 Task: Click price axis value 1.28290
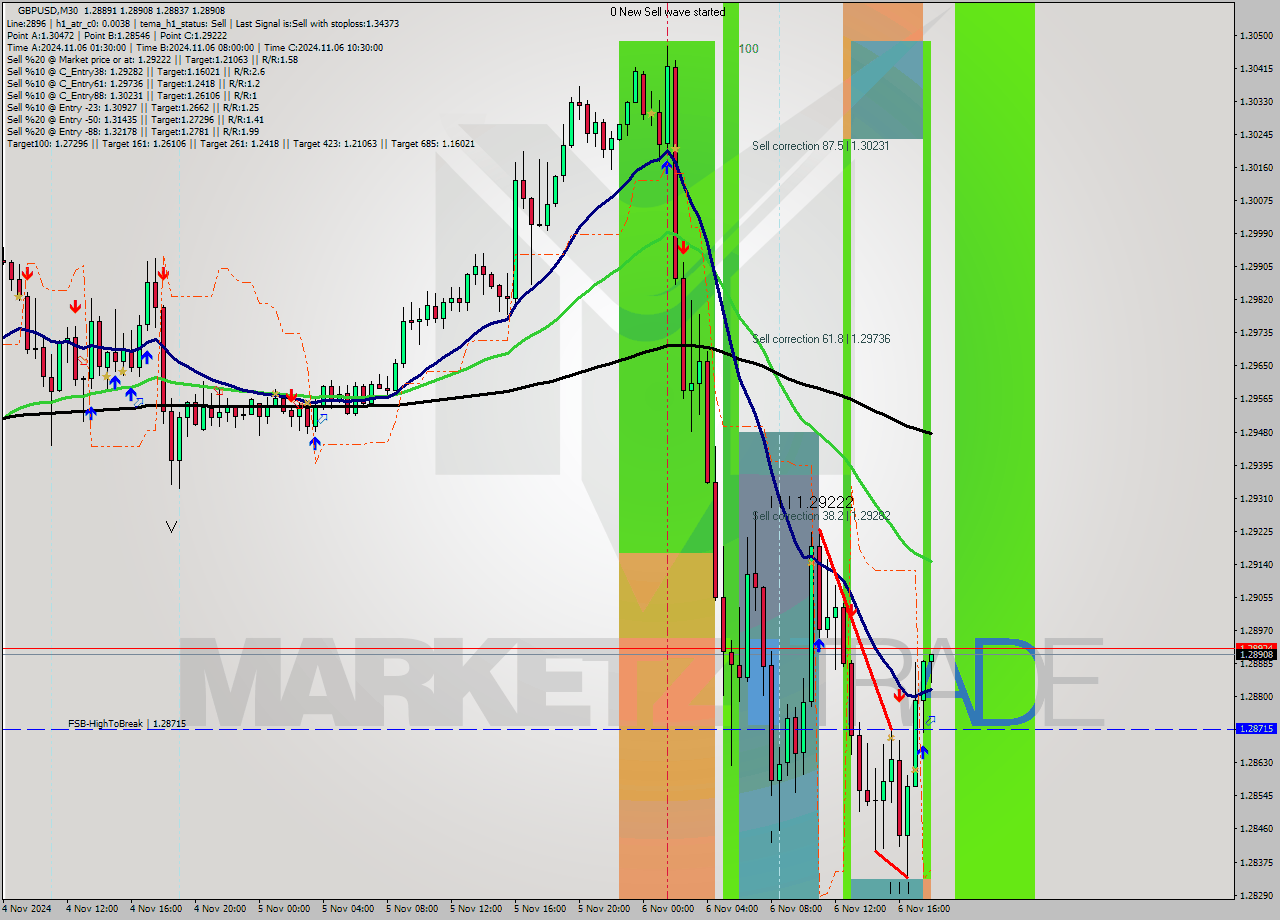point(1256,895)
